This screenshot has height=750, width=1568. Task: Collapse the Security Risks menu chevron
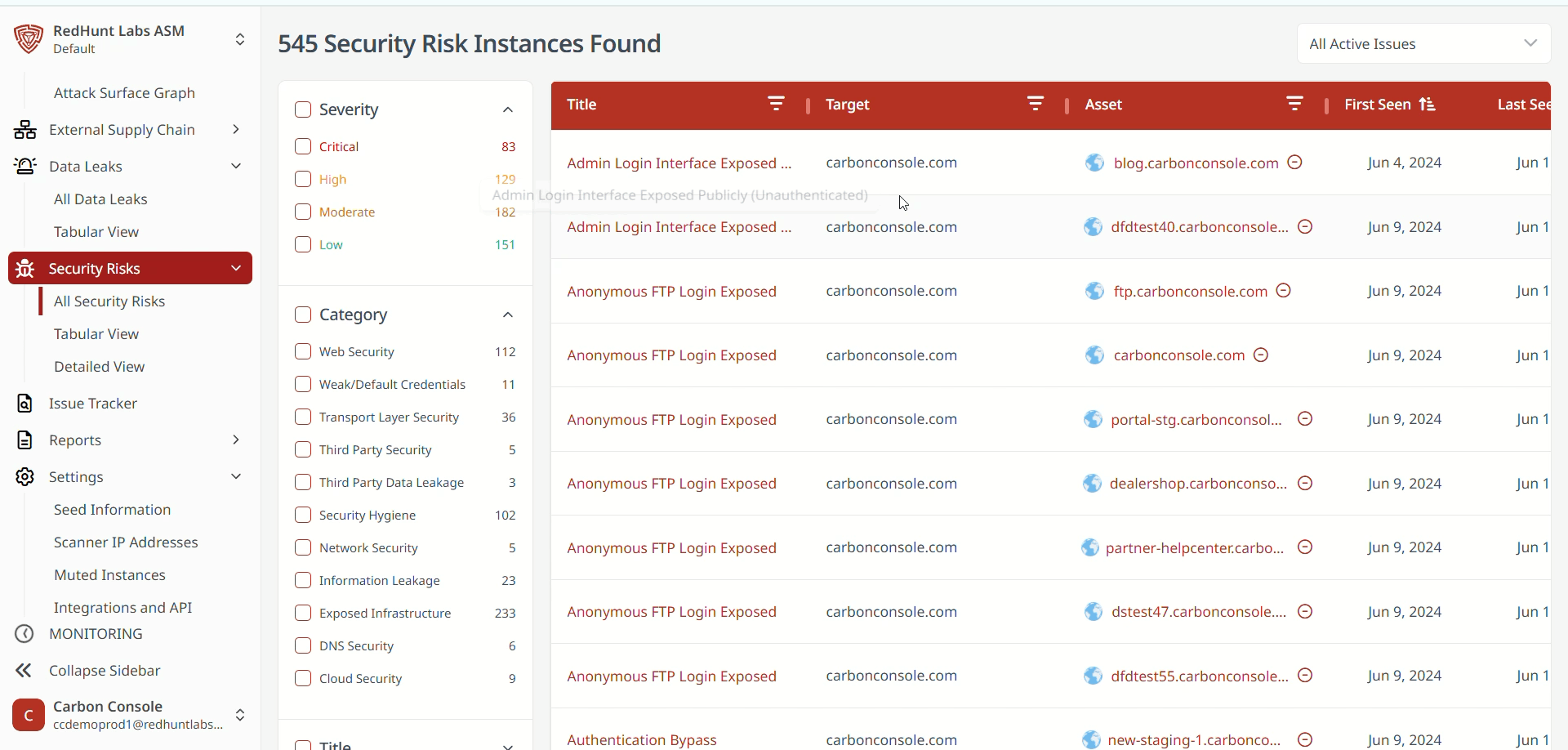(236, 268)
